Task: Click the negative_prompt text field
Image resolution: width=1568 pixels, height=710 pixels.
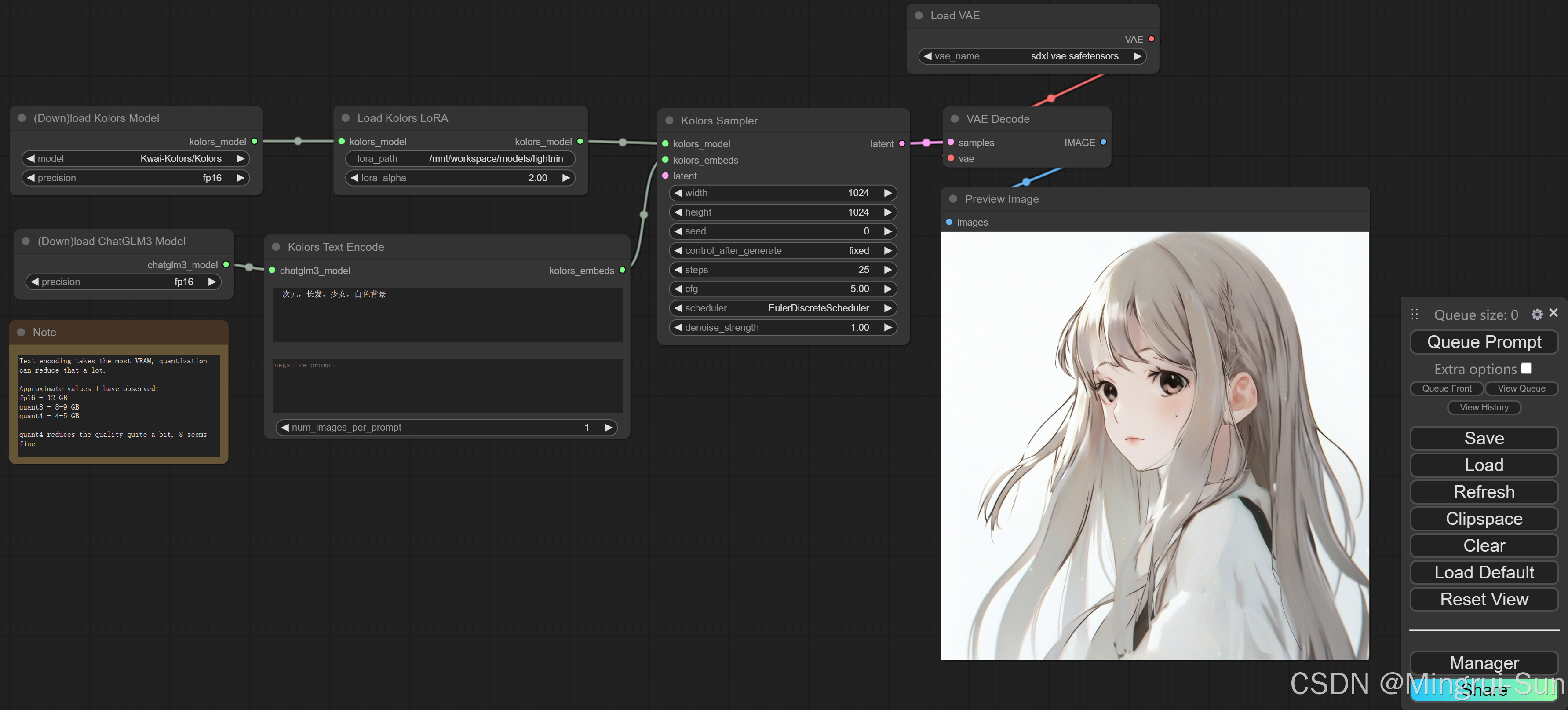Action: pos(447,385)
